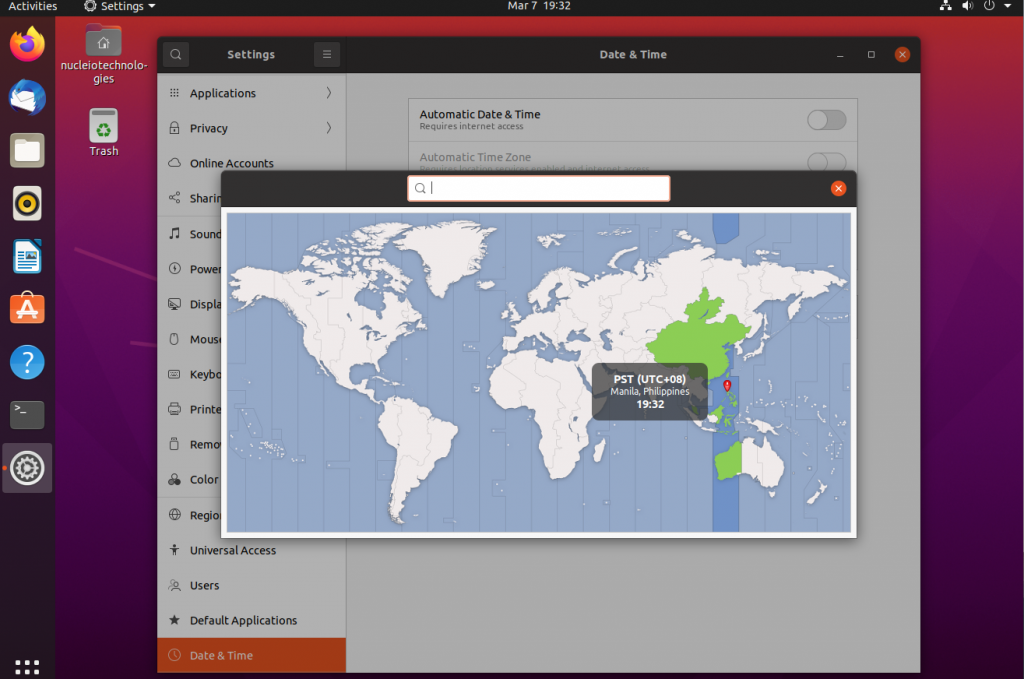Click the Universal Access person icon
Screen dimensions: 1024x679
tap(174, 550)
